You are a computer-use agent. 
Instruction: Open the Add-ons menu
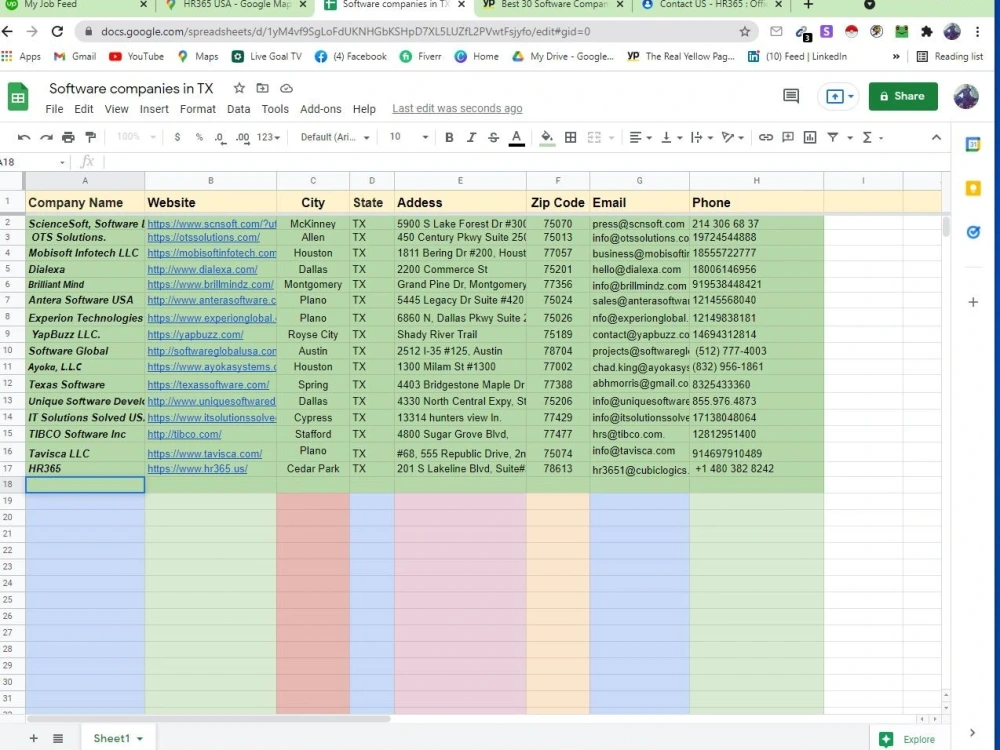[x=321, y=109]
